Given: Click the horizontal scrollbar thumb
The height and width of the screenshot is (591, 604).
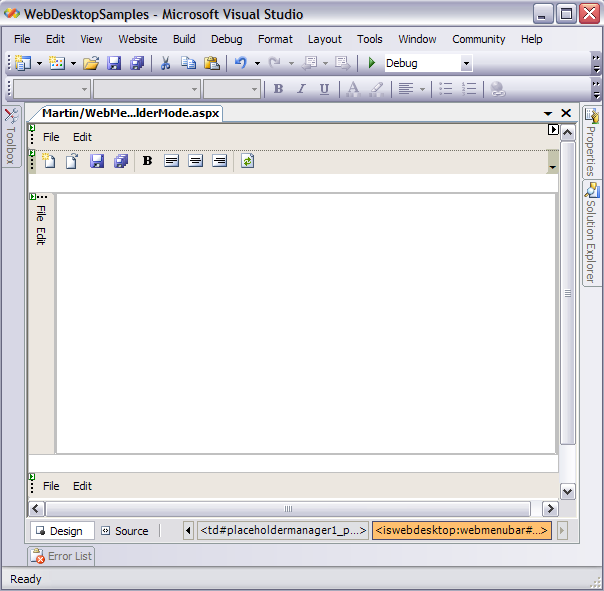Looking at the screenshot, I should click(x=289, y=509).
